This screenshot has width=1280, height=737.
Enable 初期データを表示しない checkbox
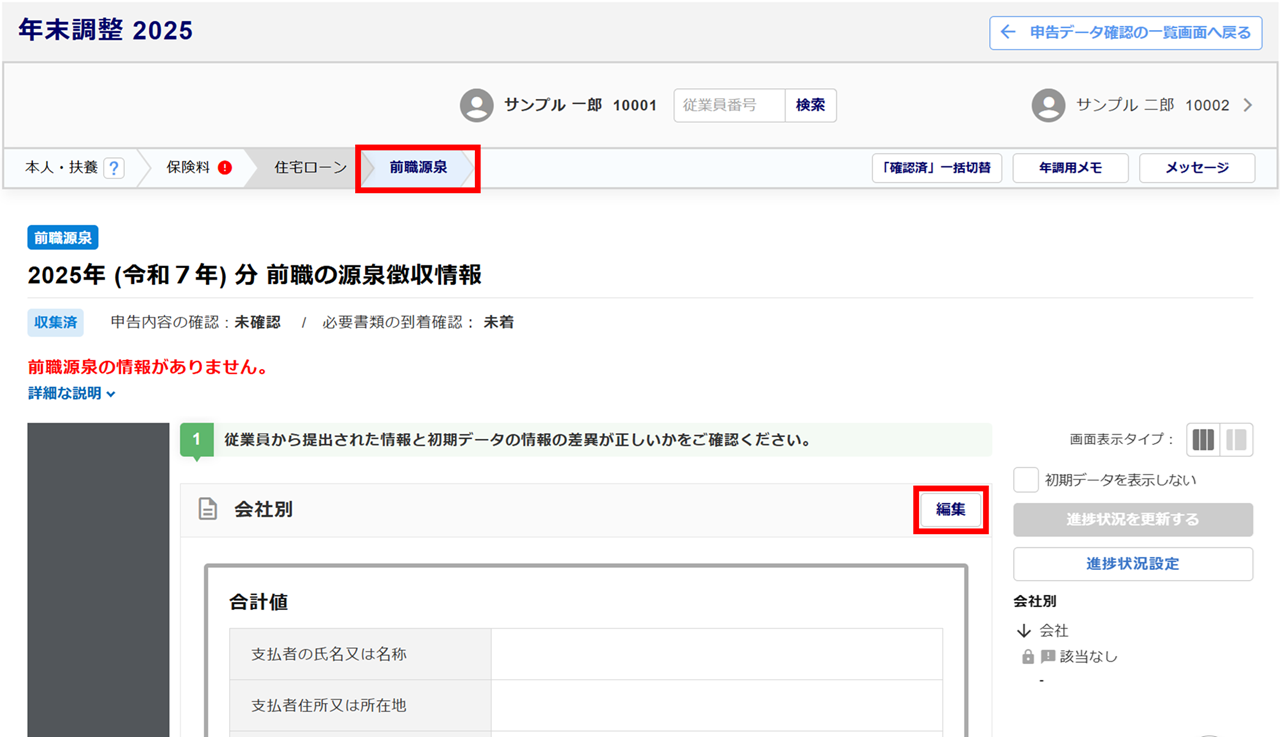[1026, 480]
